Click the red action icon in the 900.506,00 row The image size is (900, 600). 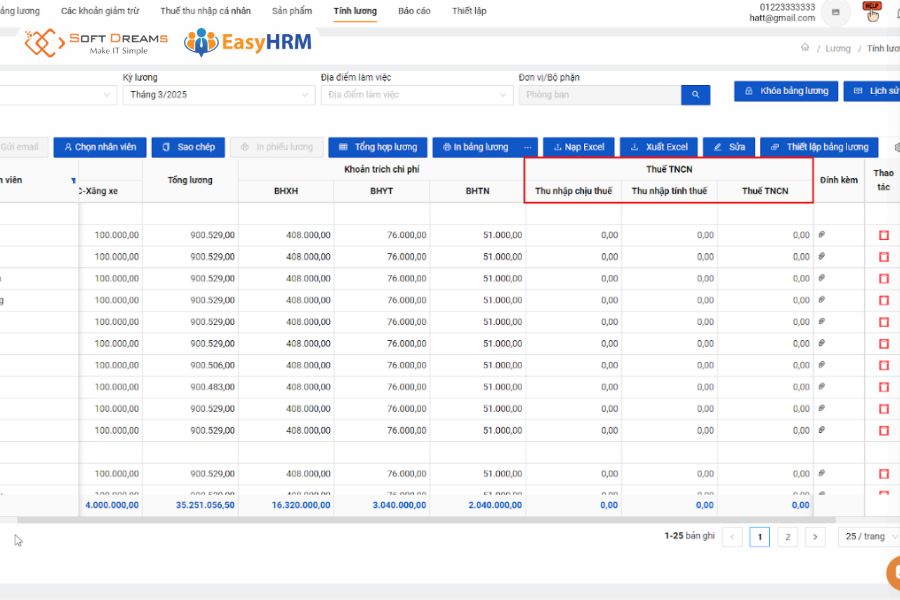(883, 365)
